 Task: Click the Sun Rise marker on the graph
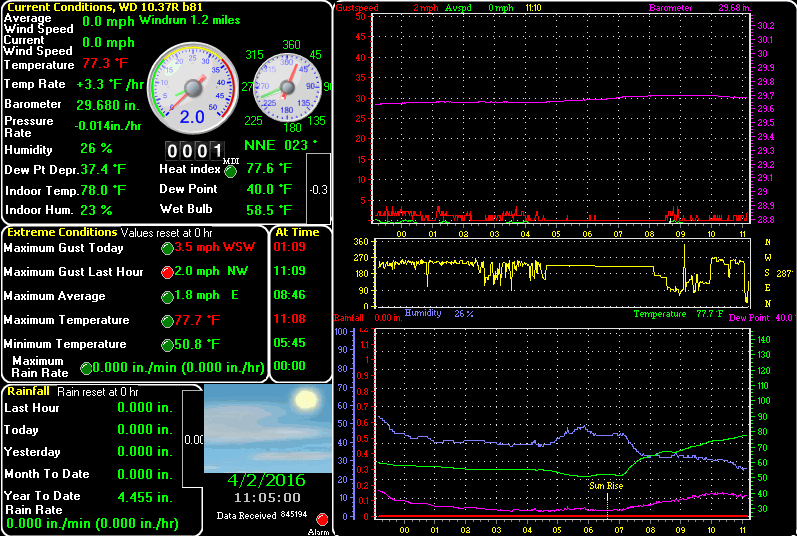[605, 486]
